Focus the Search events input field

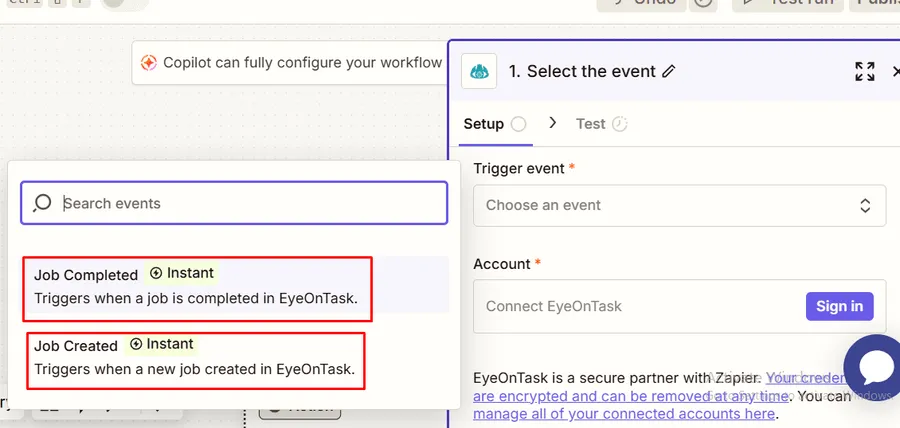click(234, 203)
